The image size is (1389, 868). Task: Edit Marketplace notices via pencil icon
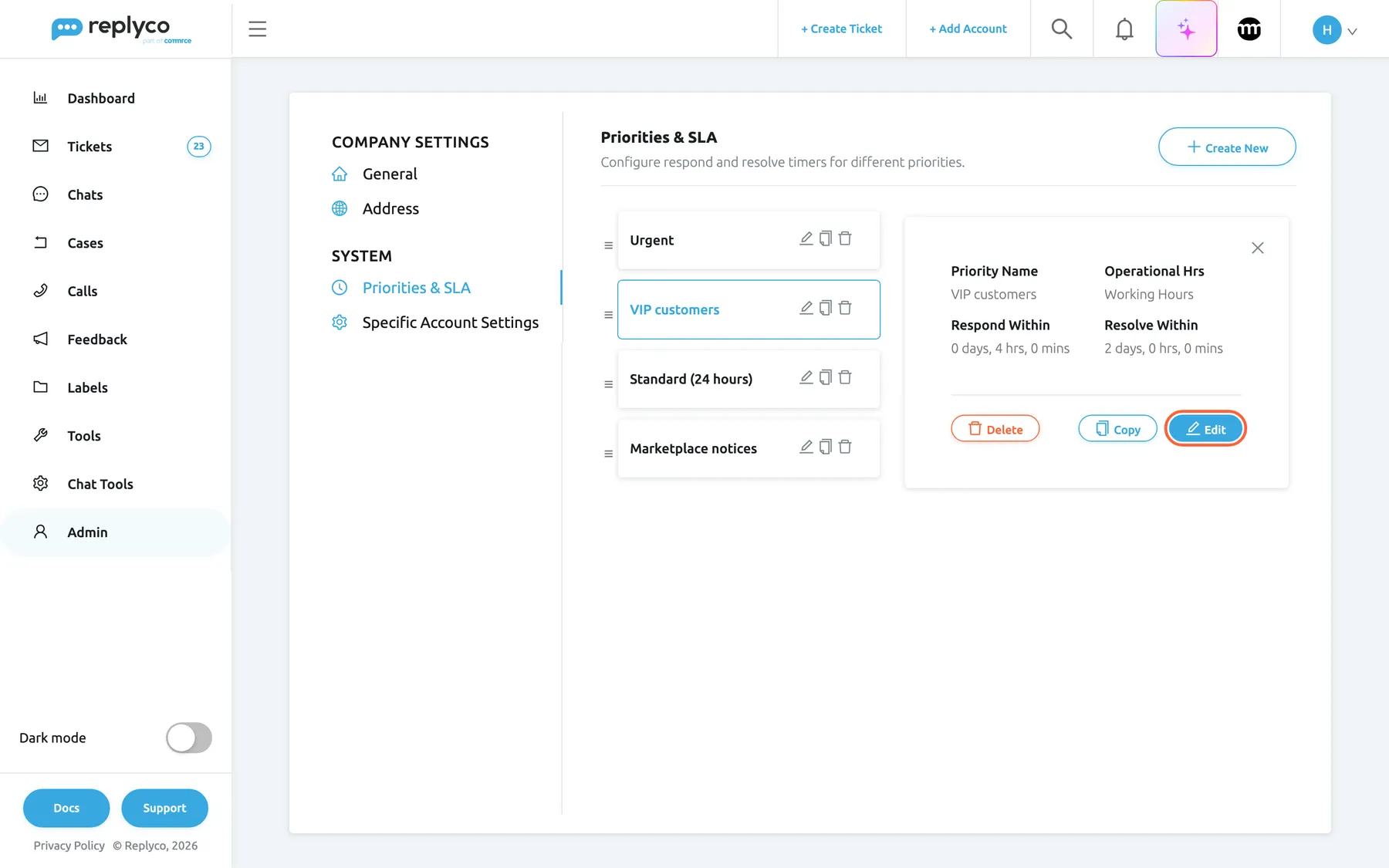(x=806, y=447)
